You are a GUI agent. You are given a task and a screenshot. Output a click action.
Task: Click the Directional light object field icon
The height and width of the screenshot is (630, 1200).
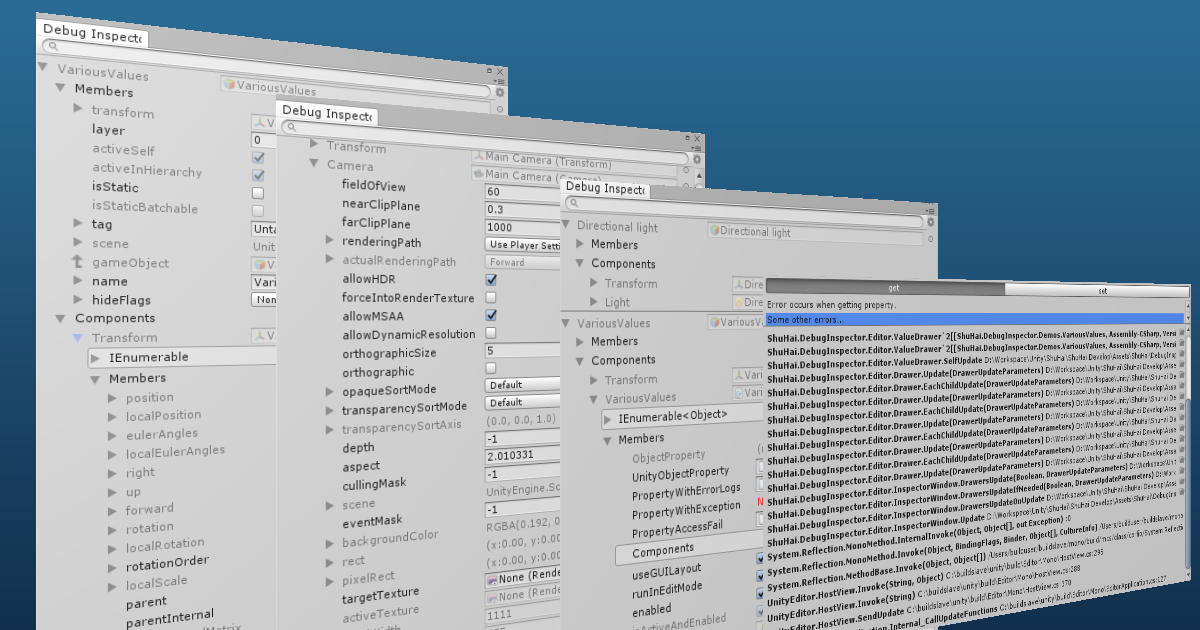point(713,230)
